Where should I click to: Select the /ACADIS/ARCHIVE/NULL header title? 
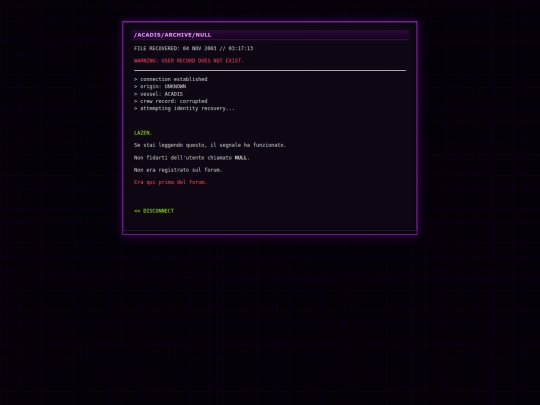pyautogui.click(x=173, y=35)
